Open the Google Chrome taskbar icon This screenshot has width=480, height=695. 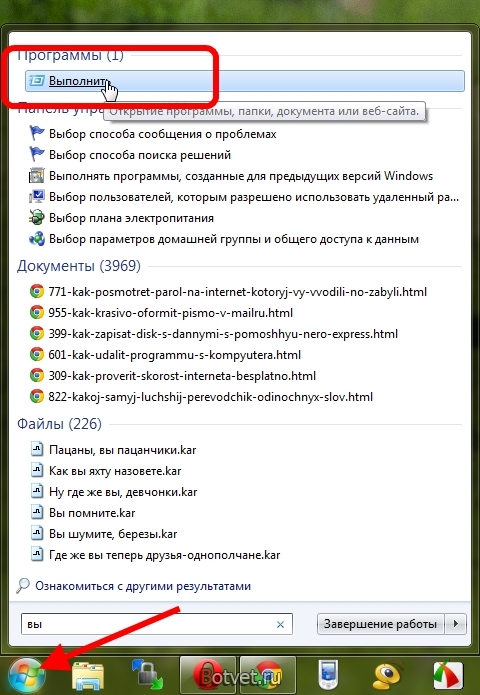pos(268,675)
